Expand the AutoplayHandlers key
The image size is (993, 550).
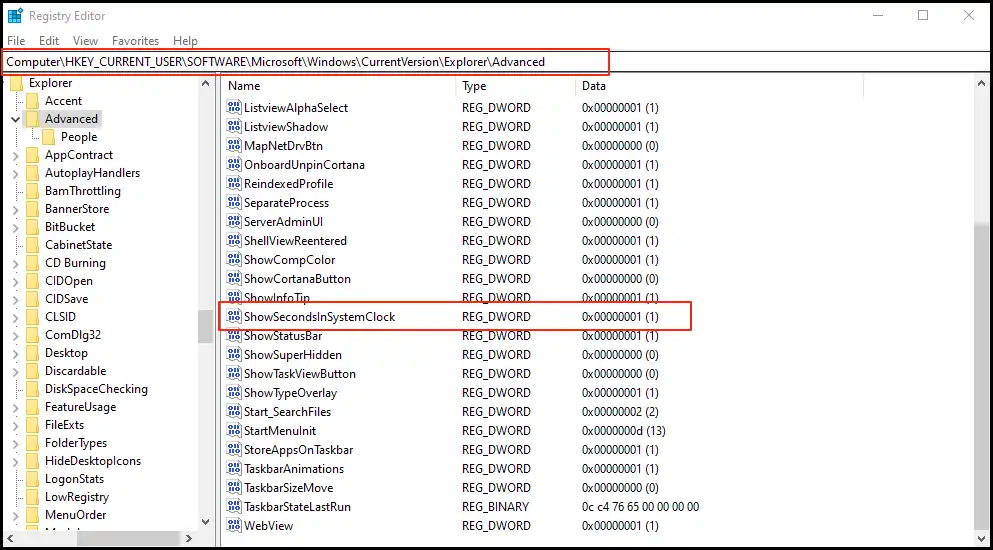pyautogui.click(x=15, y=173)
